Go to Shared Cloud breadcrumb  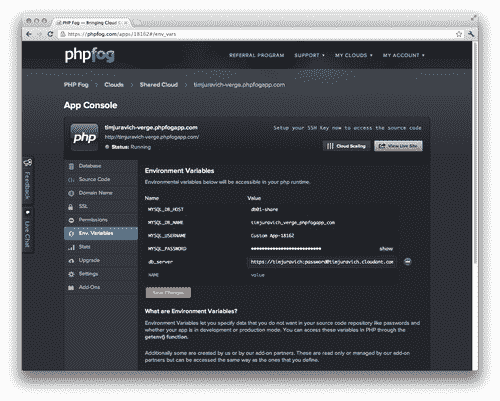[159, 85]
